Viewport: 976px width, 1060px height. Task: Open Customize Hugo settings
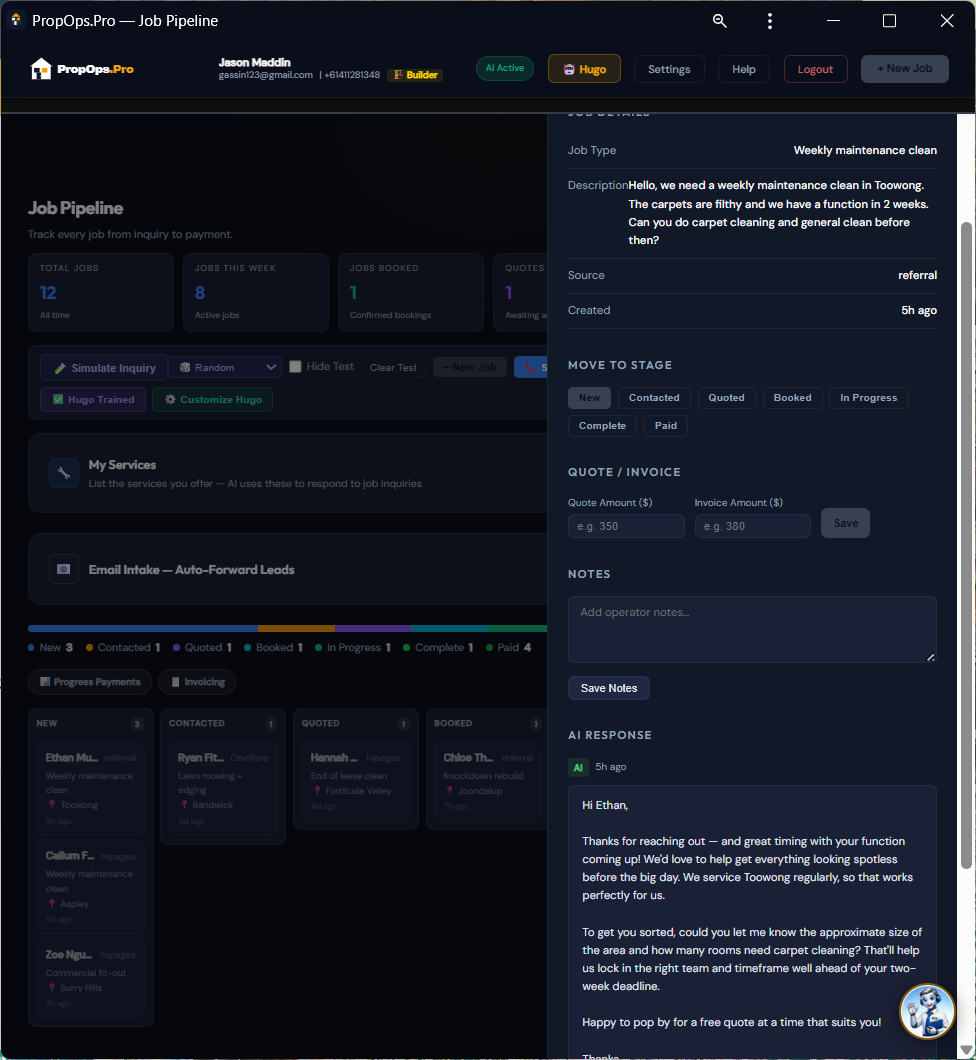coord(212,400)
